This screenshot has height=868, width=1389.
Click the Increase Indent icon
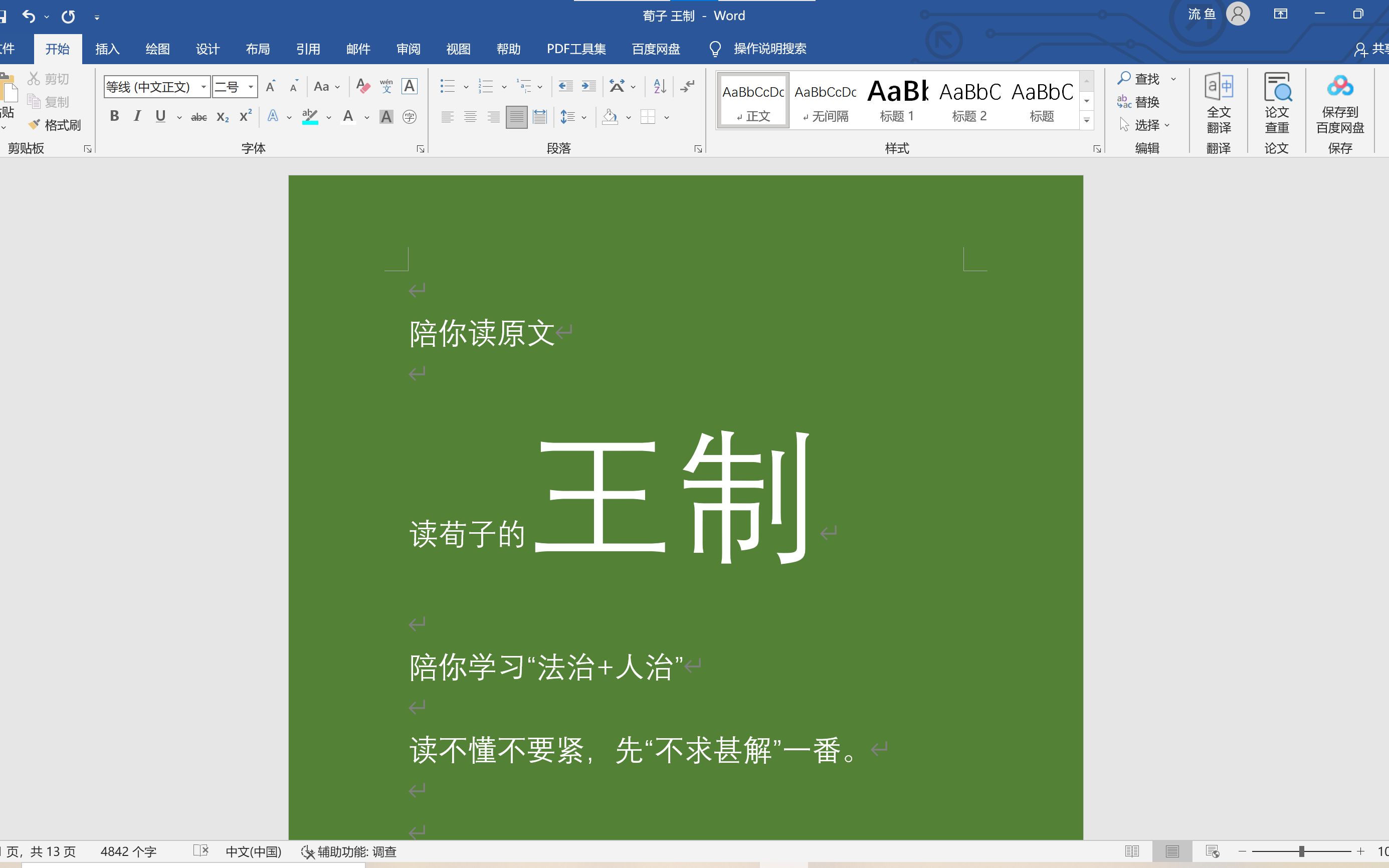[588, 87]
